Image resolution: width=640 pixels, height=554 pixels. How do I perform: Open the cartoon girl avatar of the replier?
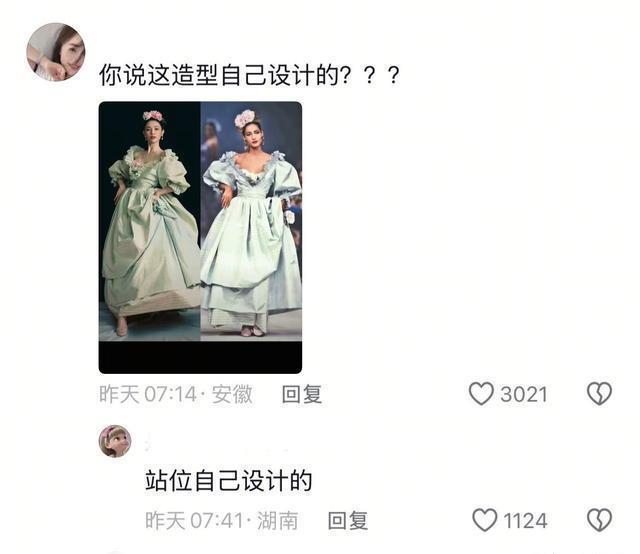pos(115,441)
